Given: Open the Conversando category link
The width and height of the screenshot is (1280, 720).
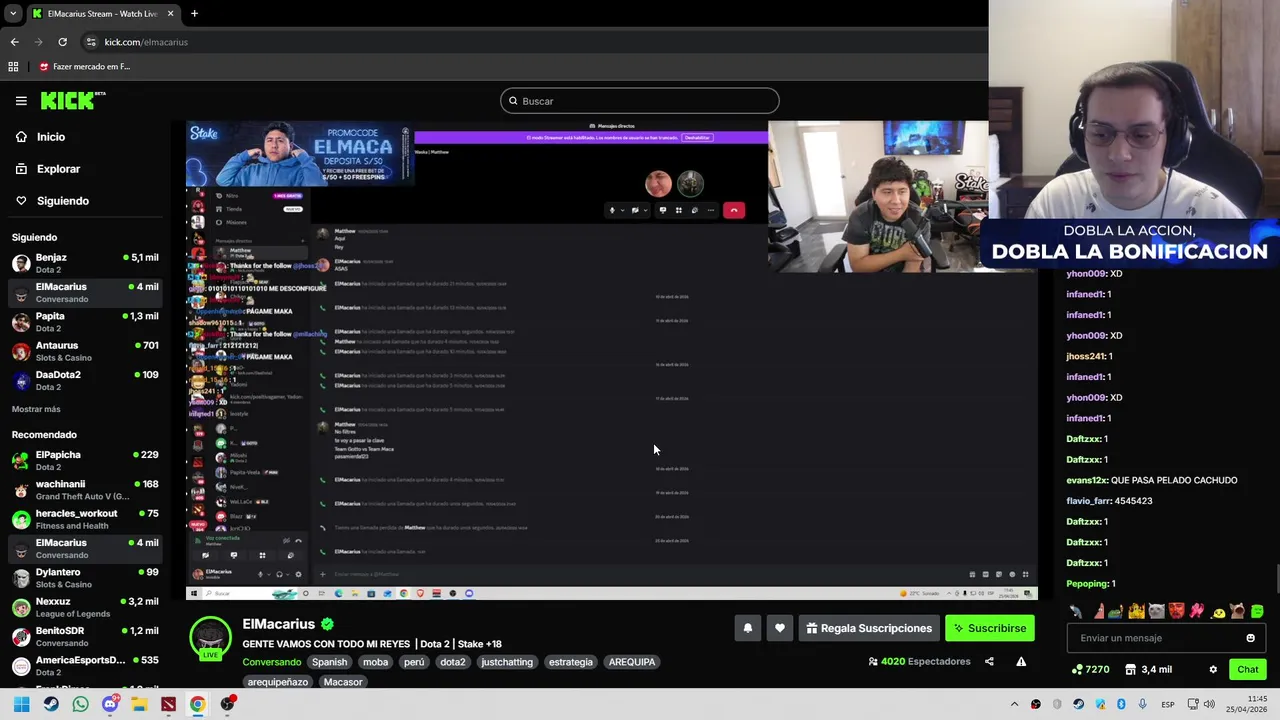Looking at the screenshot, I should [271, 662].
